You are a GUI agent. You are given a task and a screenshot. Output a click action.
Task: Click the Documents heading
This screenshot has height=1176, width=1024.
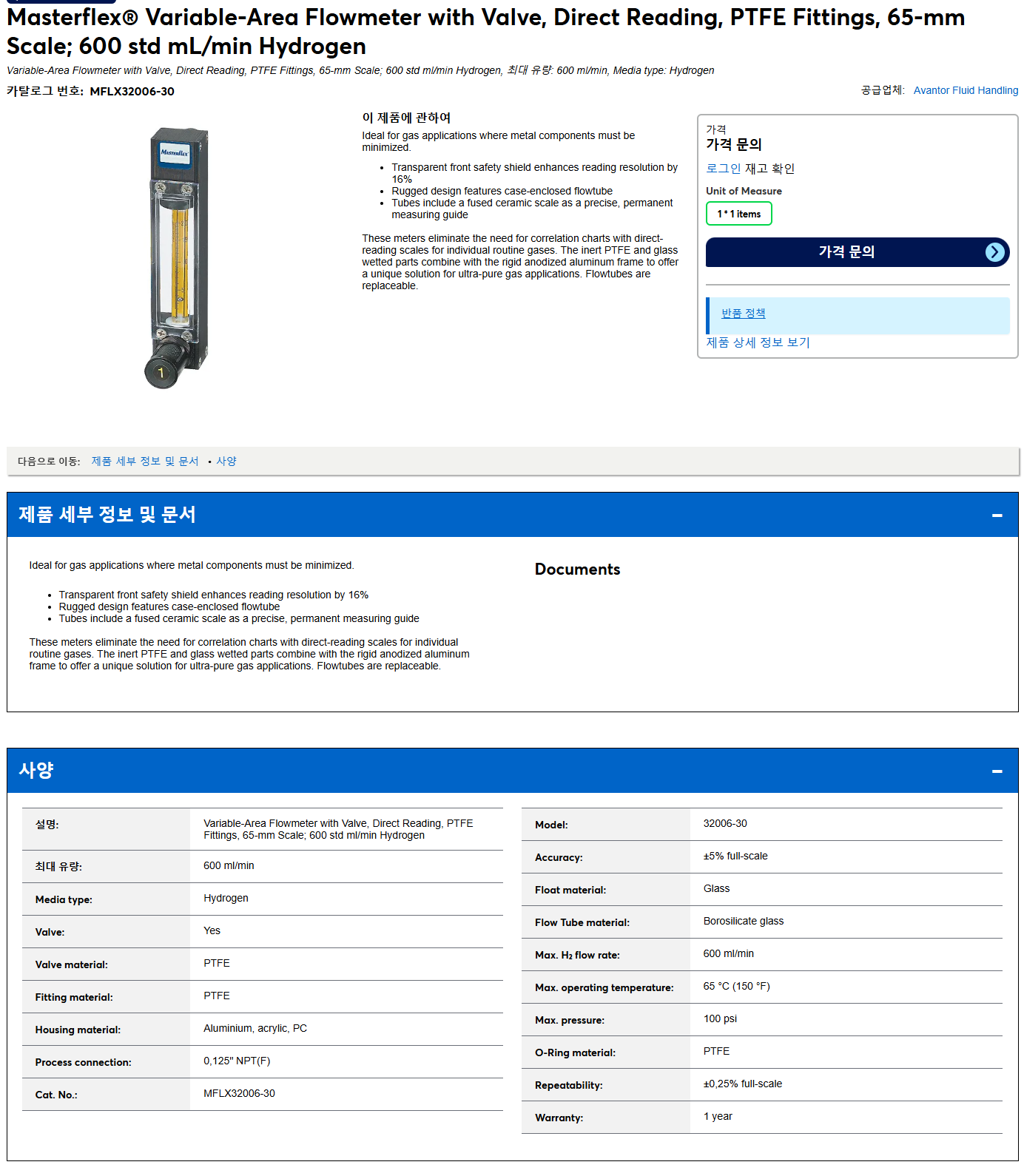pyautogui.click(x=577, y=570)
